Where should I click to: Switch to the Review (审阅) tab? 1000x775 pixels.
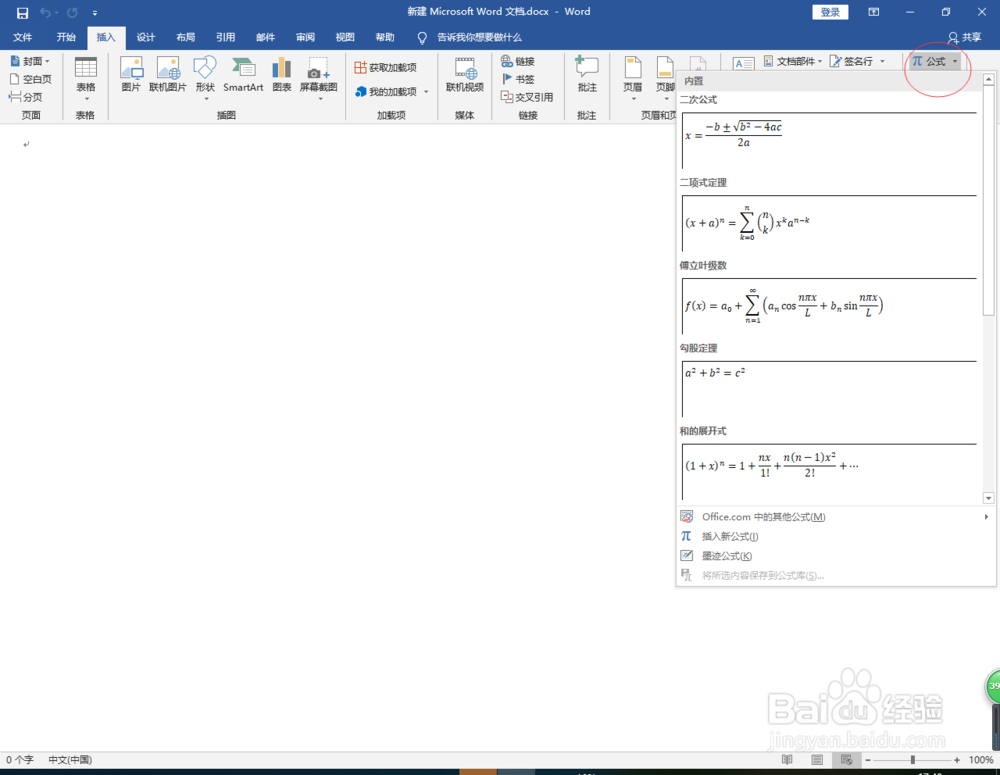305,38
